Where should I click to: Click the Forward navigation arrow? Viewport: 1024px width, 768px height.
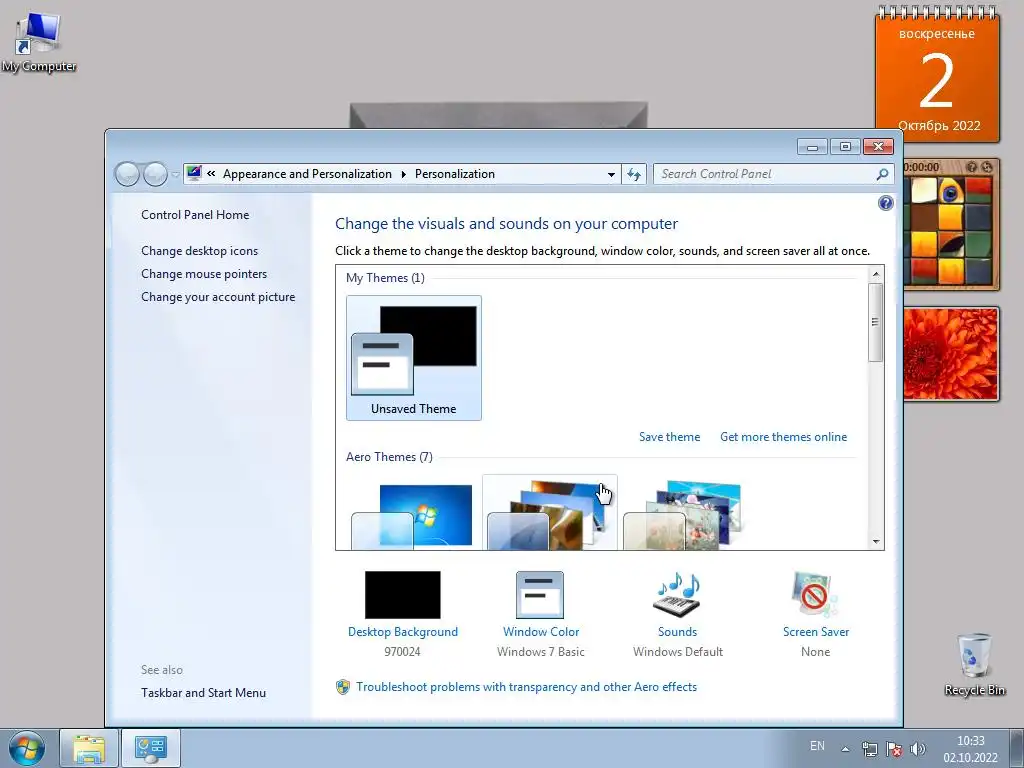(x=155, y=174)
